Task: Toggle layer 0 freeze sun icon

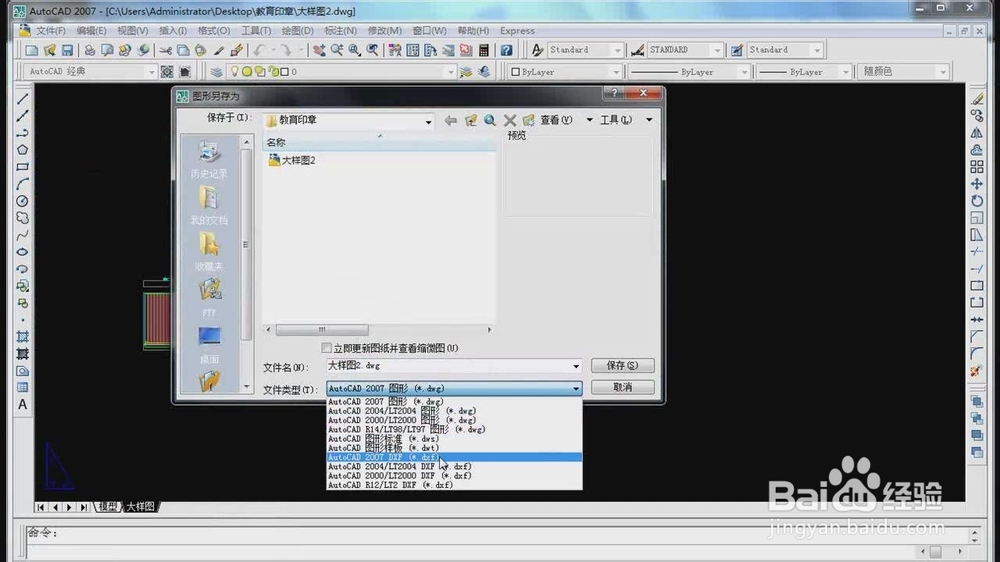Action: 247,72
